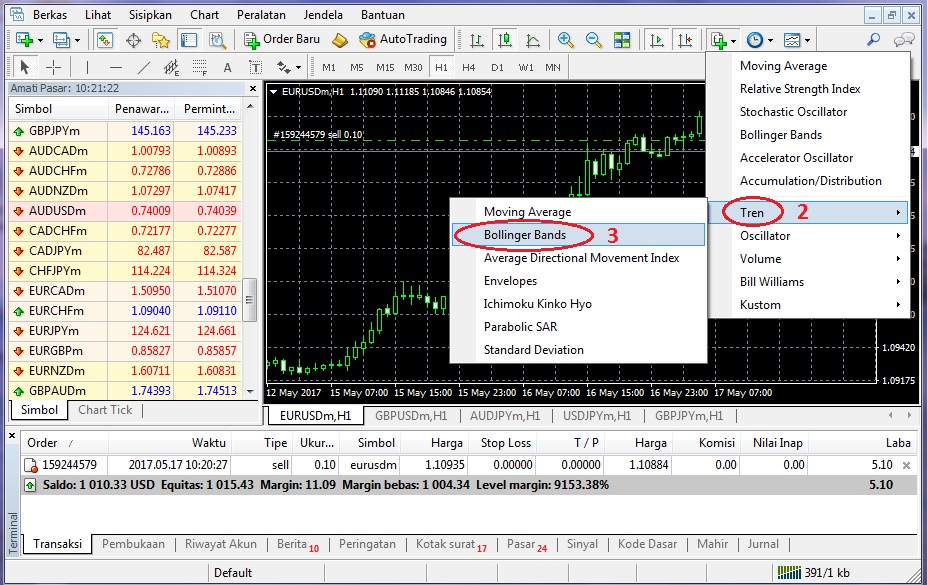Open the Tren submenu entry
Screen dimensions: 928x585
[x=808, y=213]
